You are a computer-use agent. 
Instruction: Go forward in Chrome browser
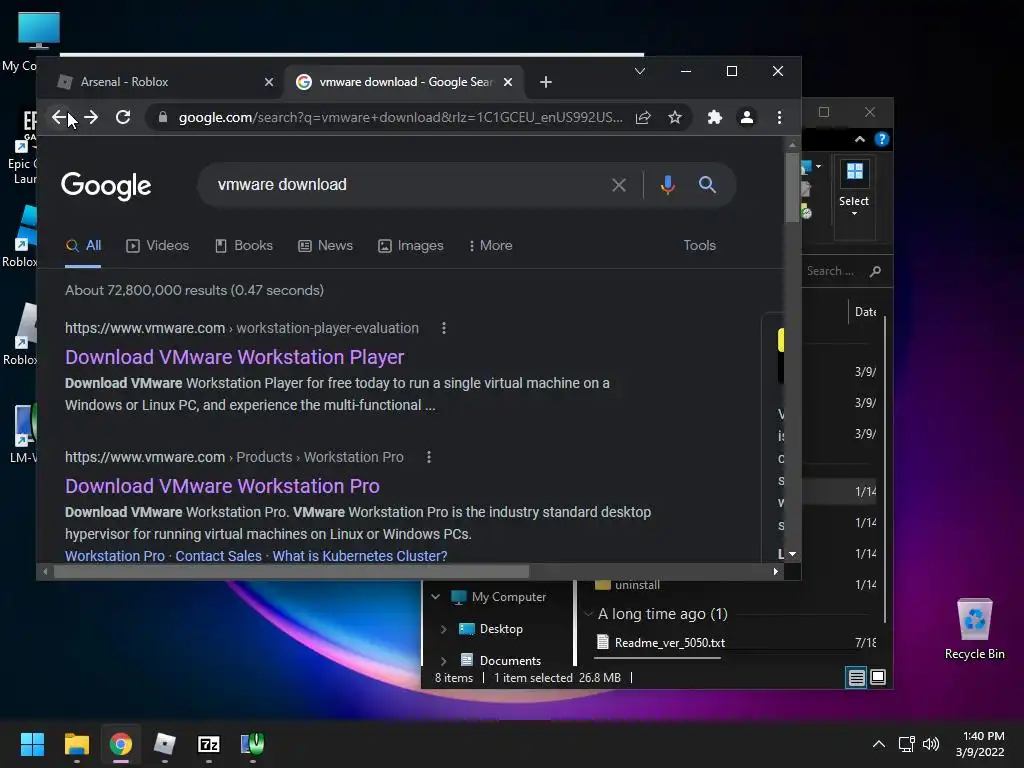tap(91, 117)
